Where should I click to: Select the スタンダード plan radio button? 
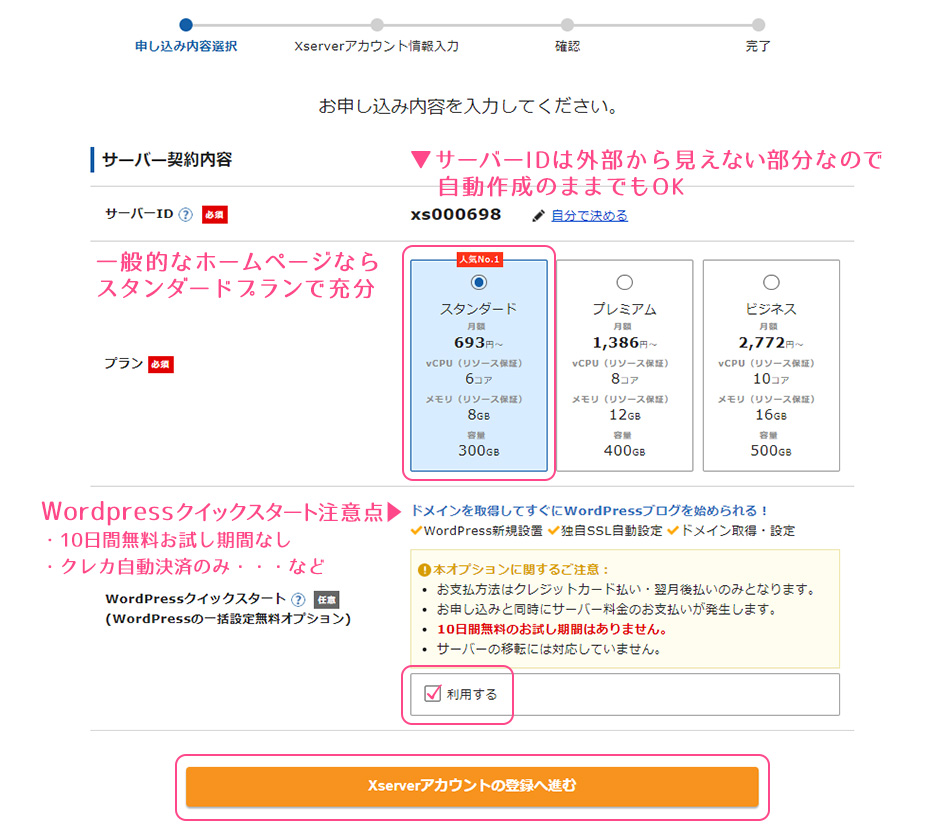point(479,282)
